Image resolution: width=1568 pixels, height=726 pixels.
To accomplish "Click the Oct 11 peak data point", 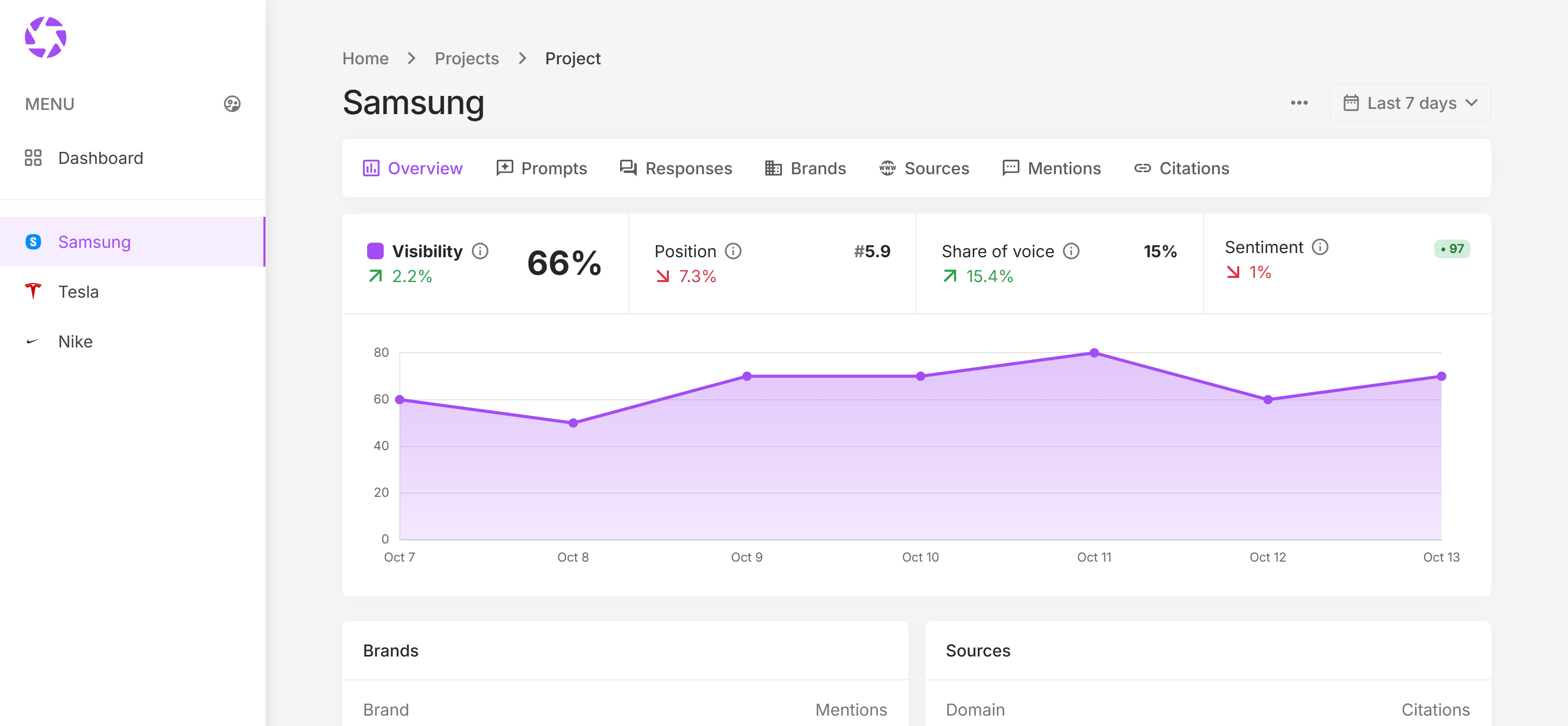I will 1094,352.
